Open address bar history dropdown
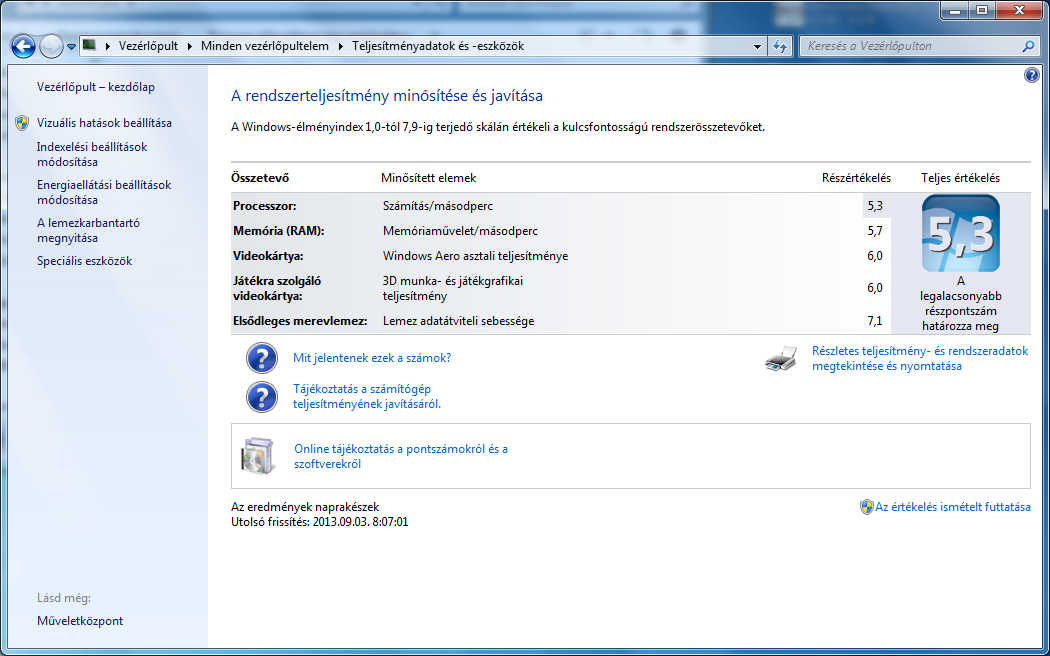This screenshot has height=656, width=1050. coord(757,47)
